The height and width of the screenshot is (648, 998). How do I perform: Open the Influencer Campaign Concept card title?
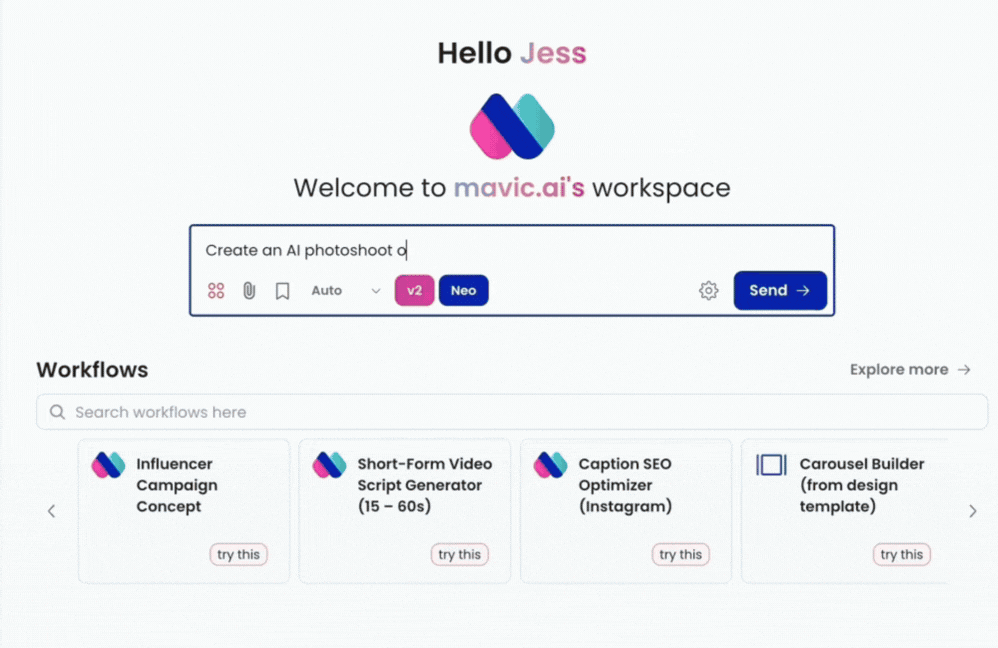pyautogui.click(x=177, y=485)
